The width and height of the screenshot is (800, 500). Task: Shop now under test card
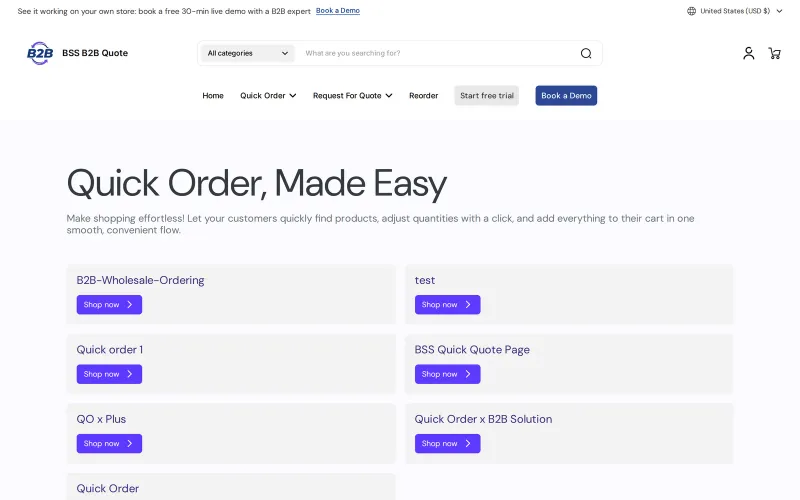point(447,305)
